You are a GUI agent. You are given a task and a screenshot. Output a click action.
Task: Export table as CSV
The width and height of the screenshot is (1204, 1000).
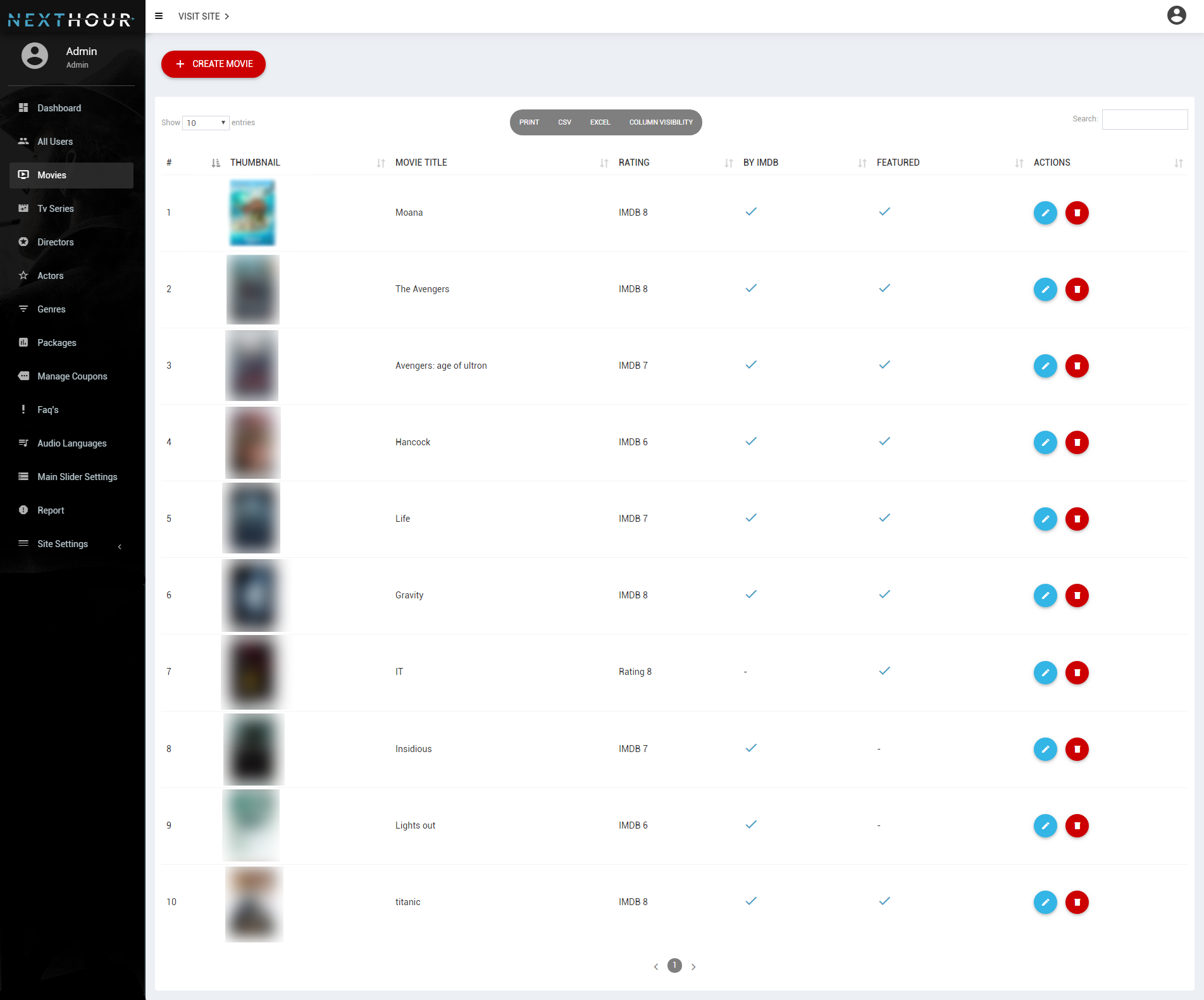click(564, 122)
